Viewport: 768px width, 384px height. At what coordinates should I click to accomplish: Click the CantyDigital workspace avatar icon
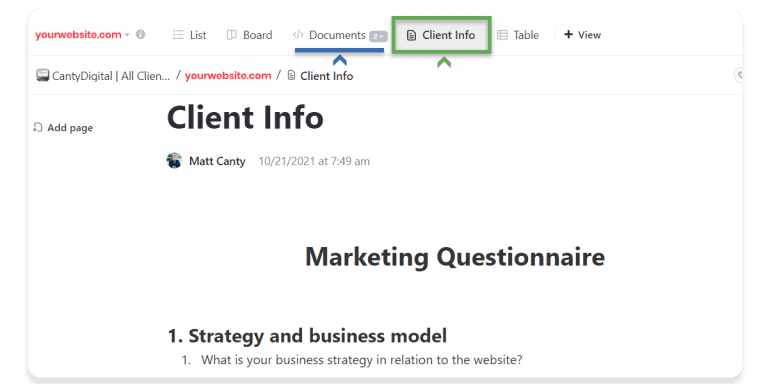43,75
